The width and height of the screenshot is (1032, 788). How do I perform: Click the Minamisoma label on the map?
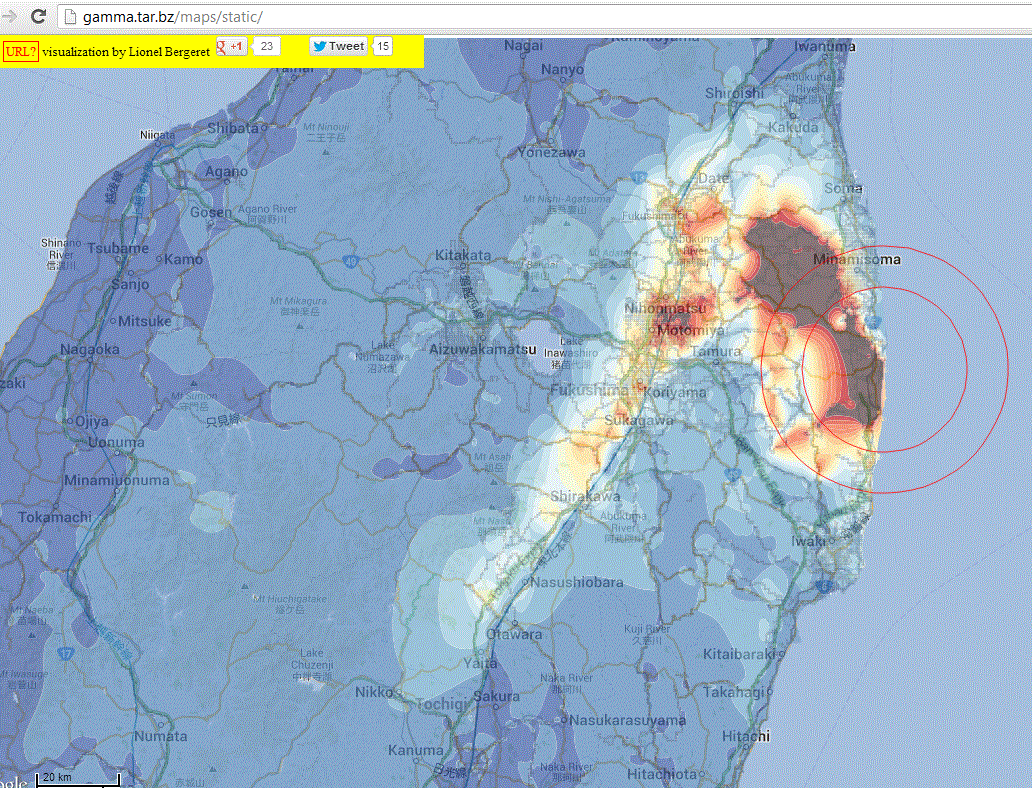858,258
